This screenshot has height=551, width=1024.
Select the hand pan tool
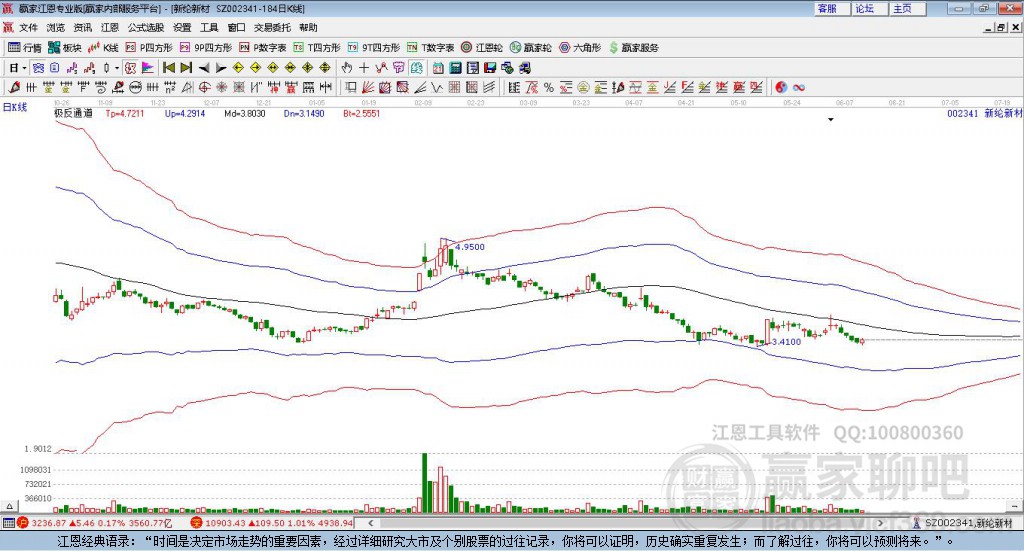pyautogui.click(x=347, y=68)
